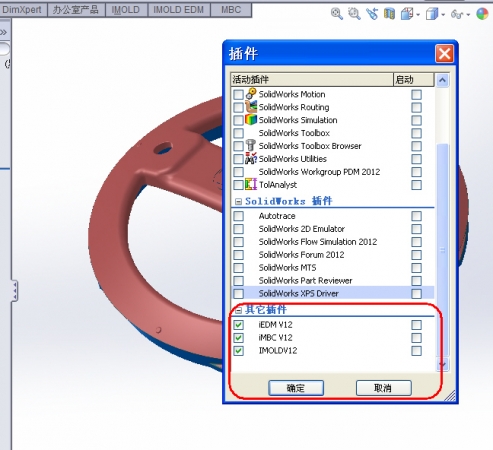493x450 pixels.
Task: Check SolidWorks Simulation active add-in box
Action: click(238, 120)
